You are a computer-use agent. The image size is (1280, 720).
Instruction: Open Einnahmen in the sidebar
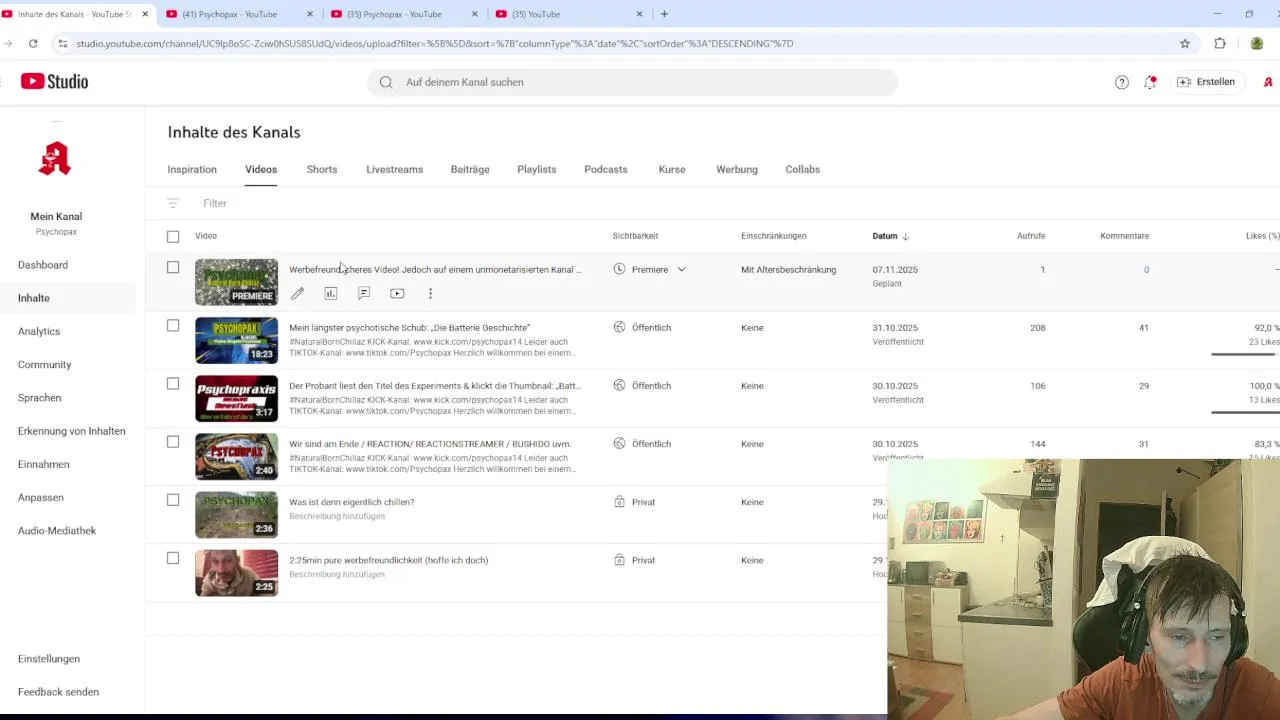[x=44, y=464]
